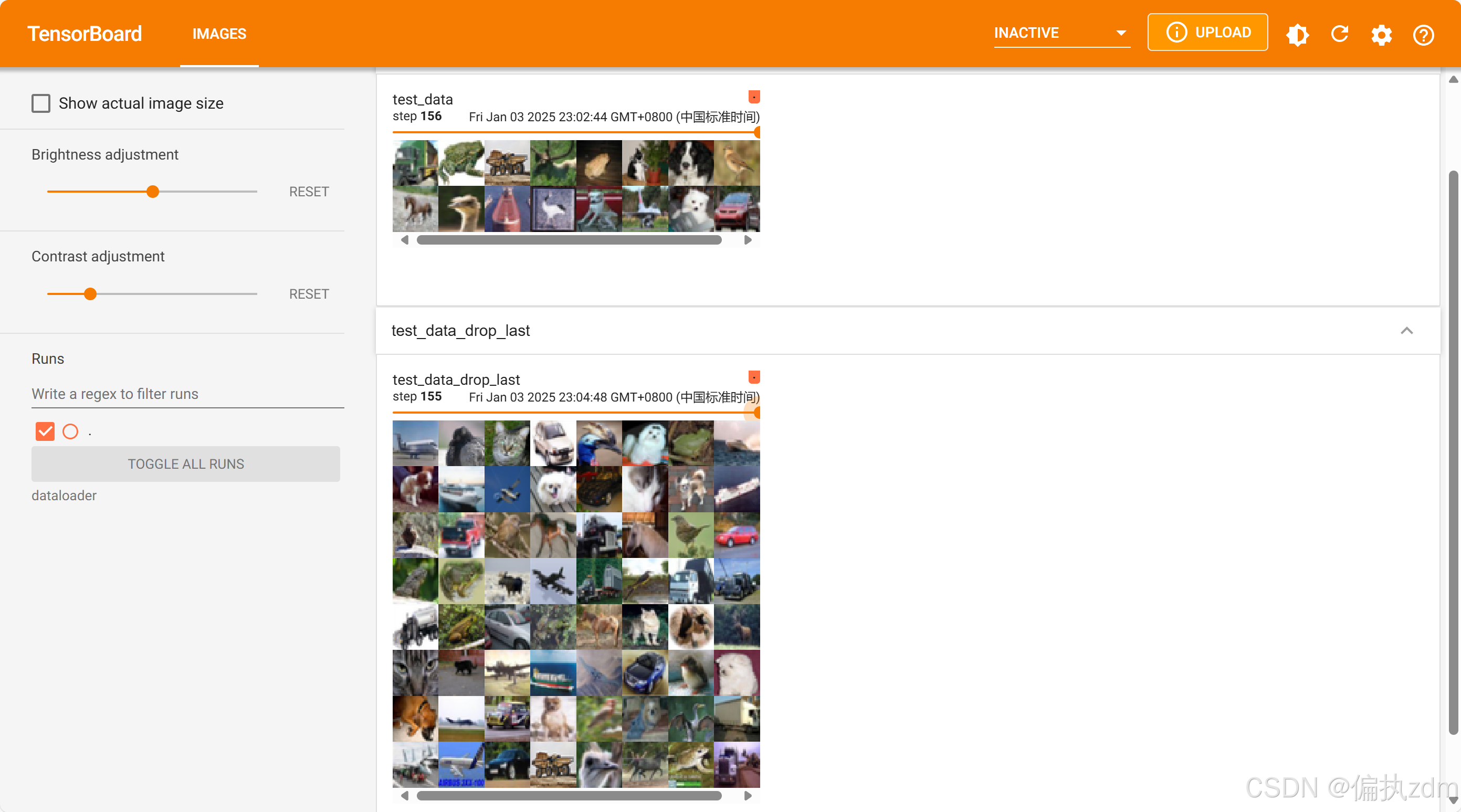The width and height of the screenshot is (1461, 812).
Task: Uncheck the run '.' visibility checkbox
Action: tap(45, 431)
